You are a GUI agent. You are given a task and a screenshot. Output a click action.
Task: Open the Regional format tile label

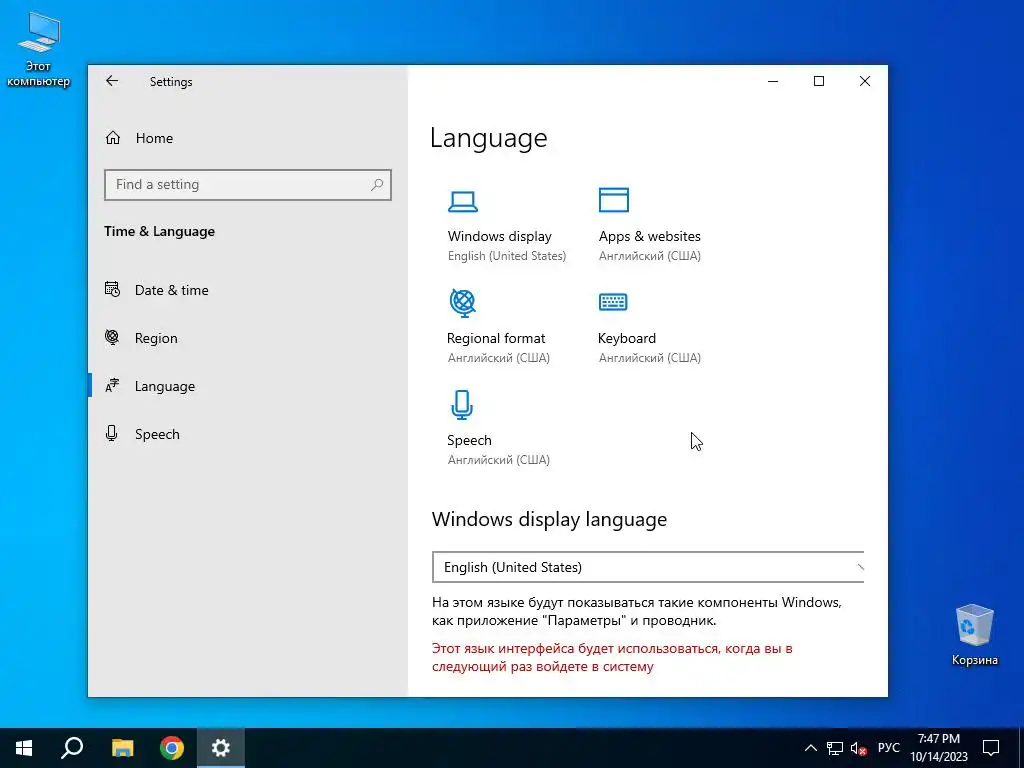[x=496, y=338]
